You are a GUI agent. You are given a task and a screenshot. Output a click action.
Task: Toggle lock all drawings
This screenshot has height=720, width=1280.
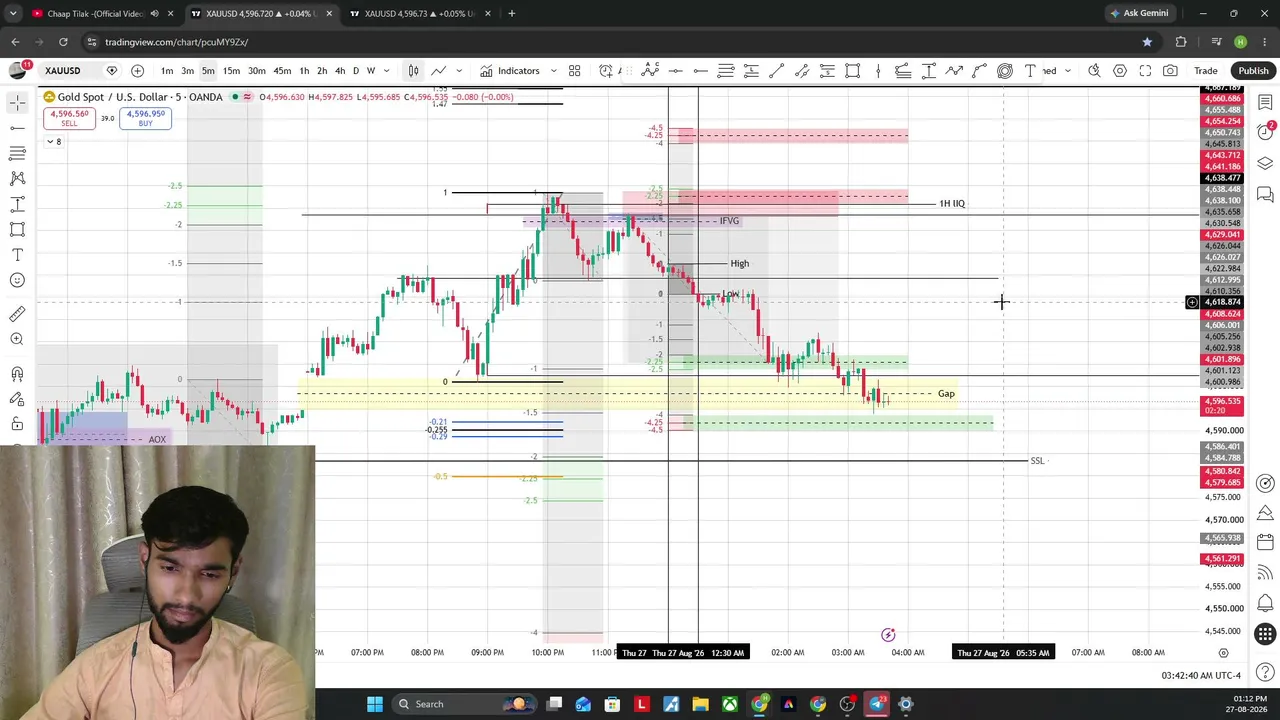(17, 425)
